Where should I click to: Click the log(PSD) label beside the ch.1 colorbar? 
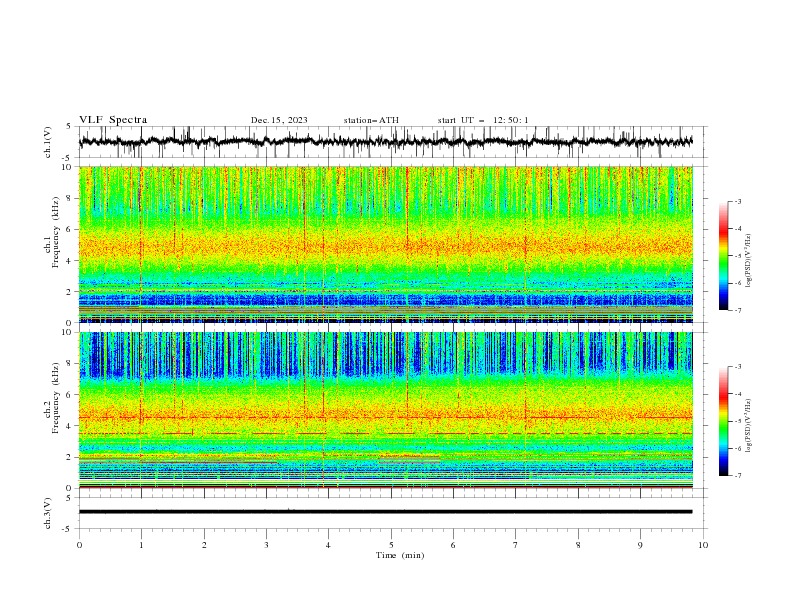(748, 260)
